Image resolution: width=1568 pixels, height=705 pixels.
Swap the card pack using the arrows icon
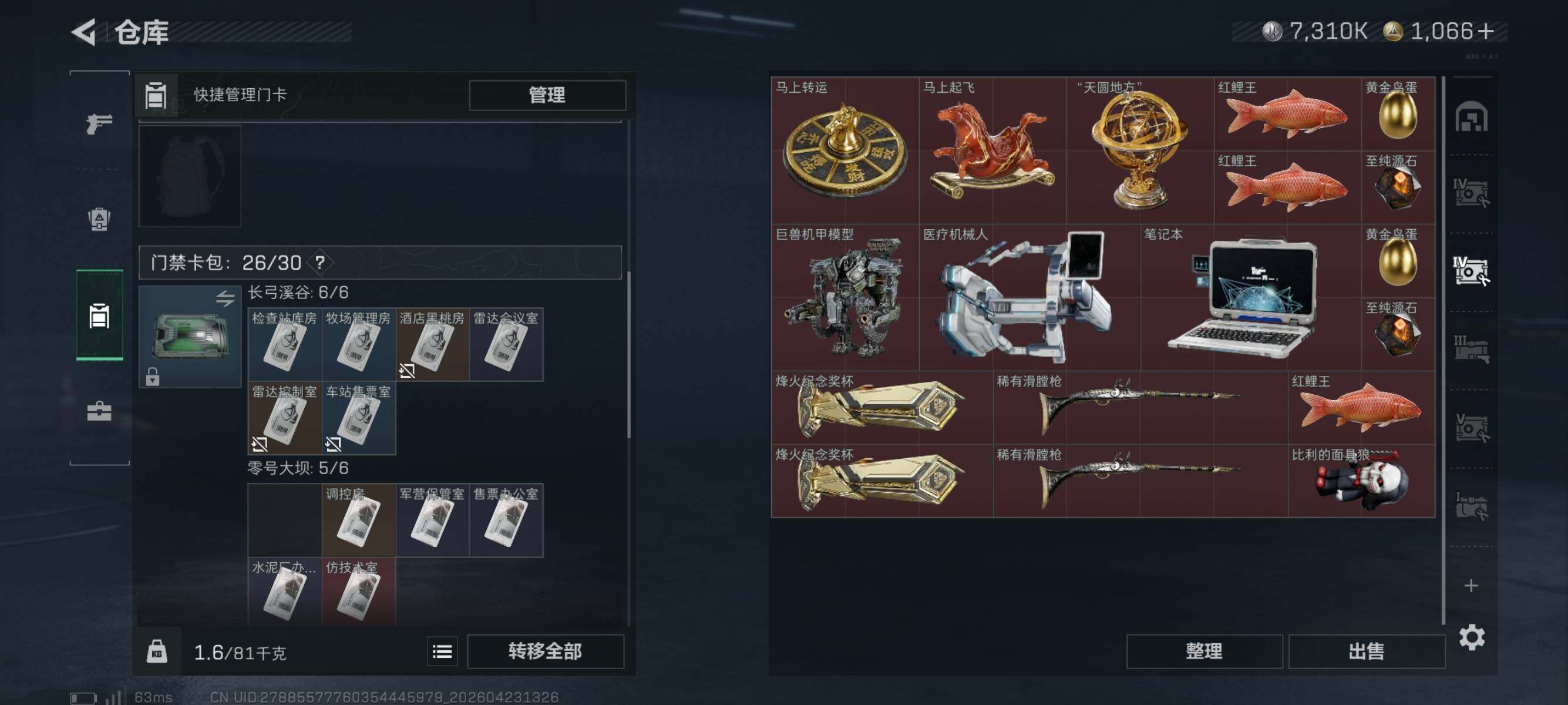pyautogui.click(x=226, y=298)
